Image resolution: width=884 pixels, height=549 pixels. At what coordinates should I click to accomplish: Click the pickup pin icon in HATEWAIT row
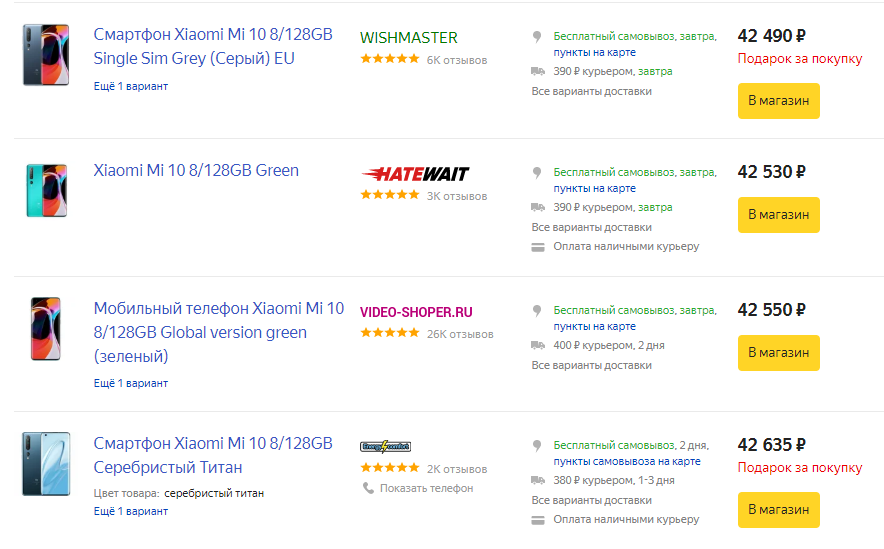pos(537,172)
